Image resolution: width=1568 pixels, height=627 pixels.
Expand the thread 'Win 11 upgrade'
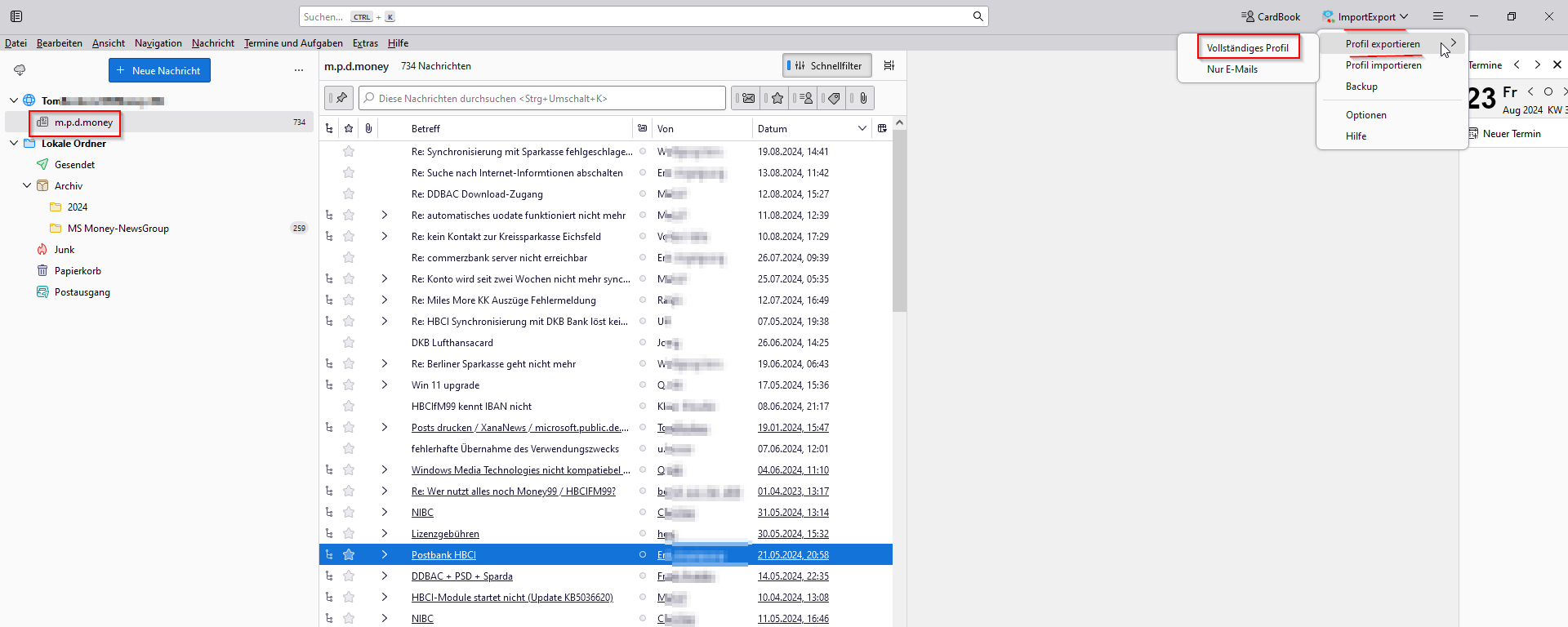[x=385, y=385]
